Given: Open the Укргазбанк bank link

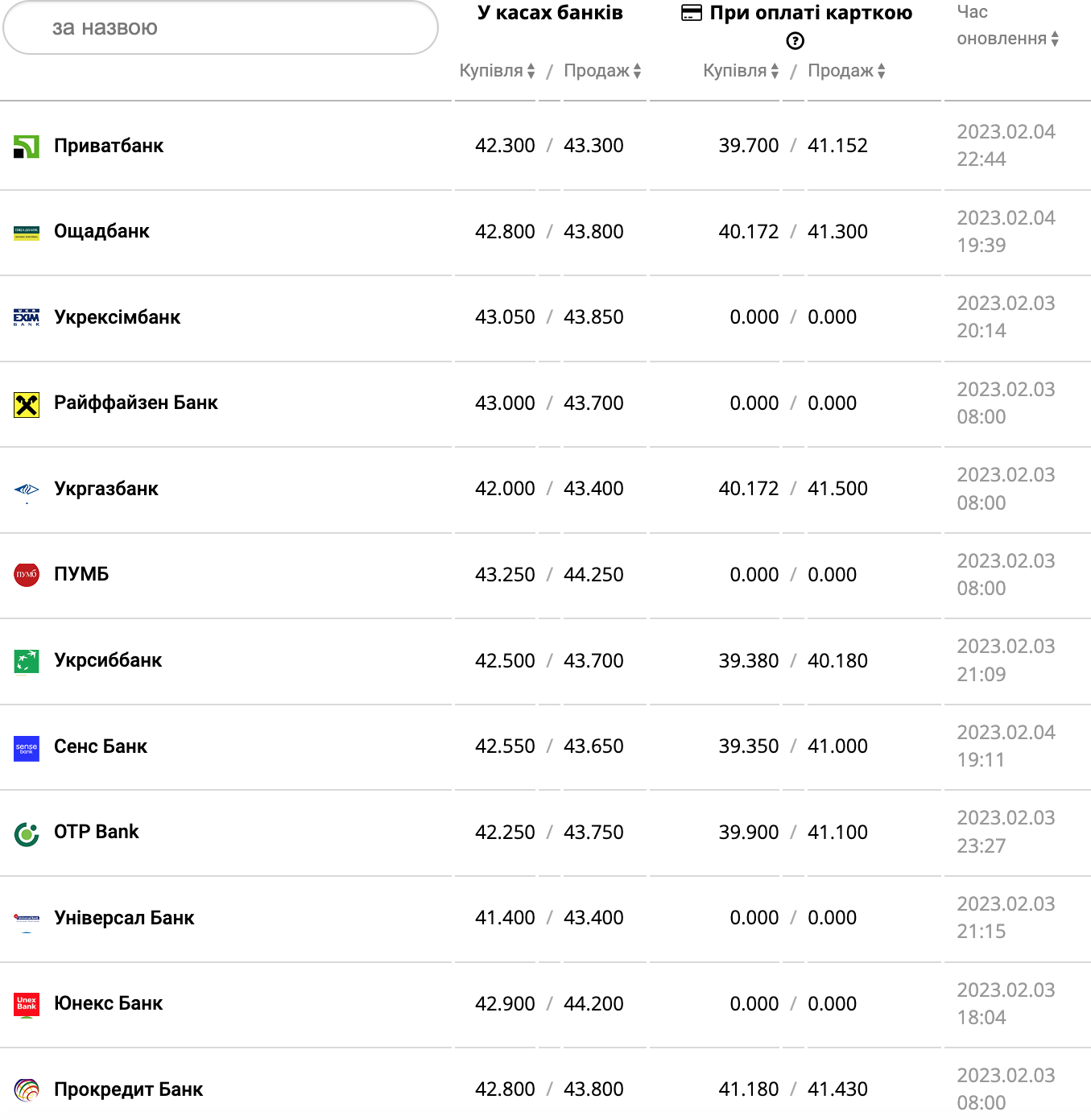Looking at the screenshot, I should click(106, 489).
